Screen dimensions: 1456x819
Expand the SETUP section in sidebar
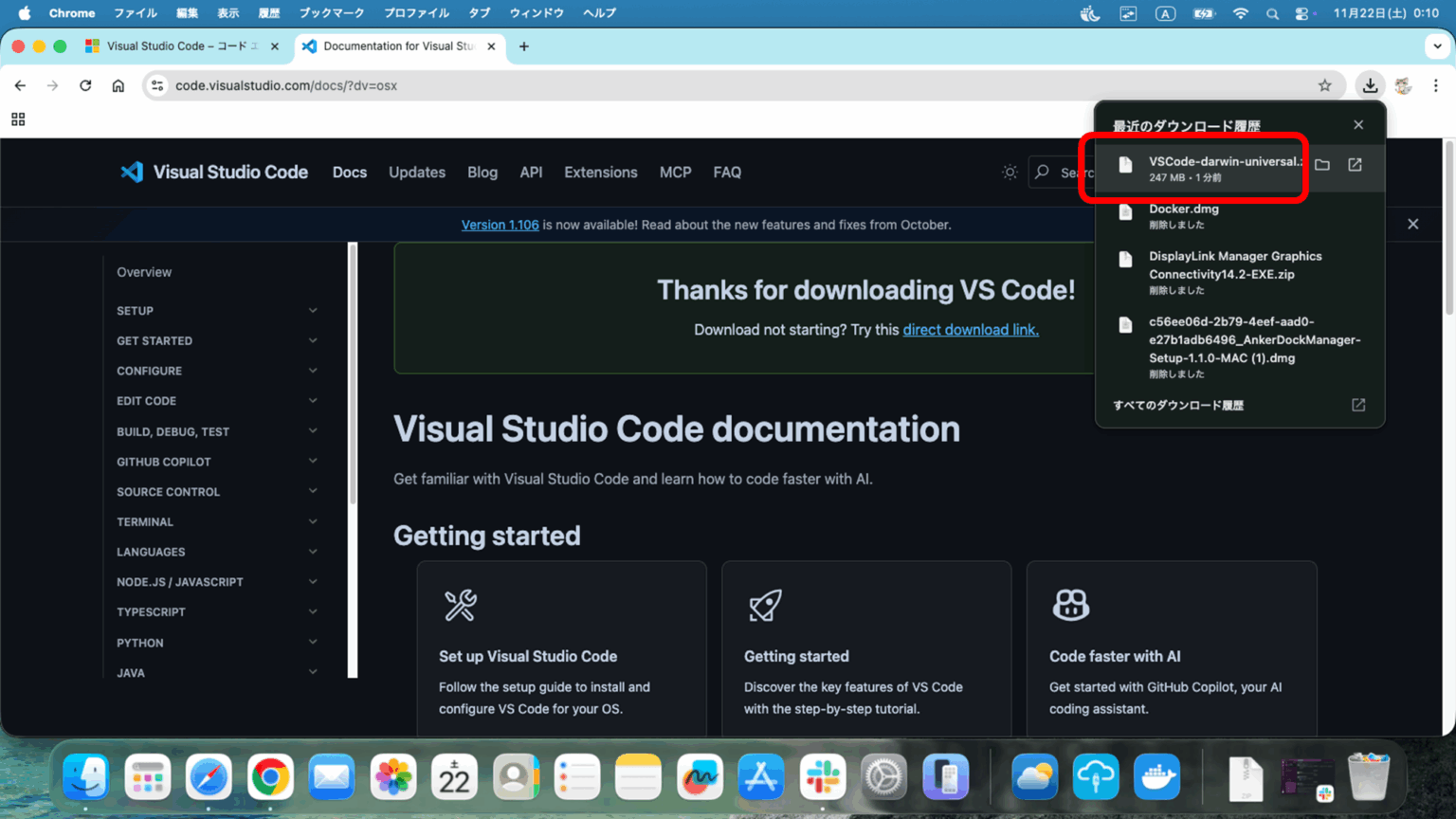click(313, 310)
